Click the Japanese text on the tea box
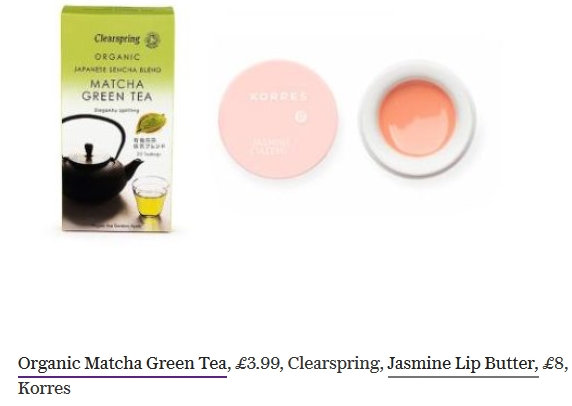This screenshot has height=406, width=572. [x=151, y=143]
